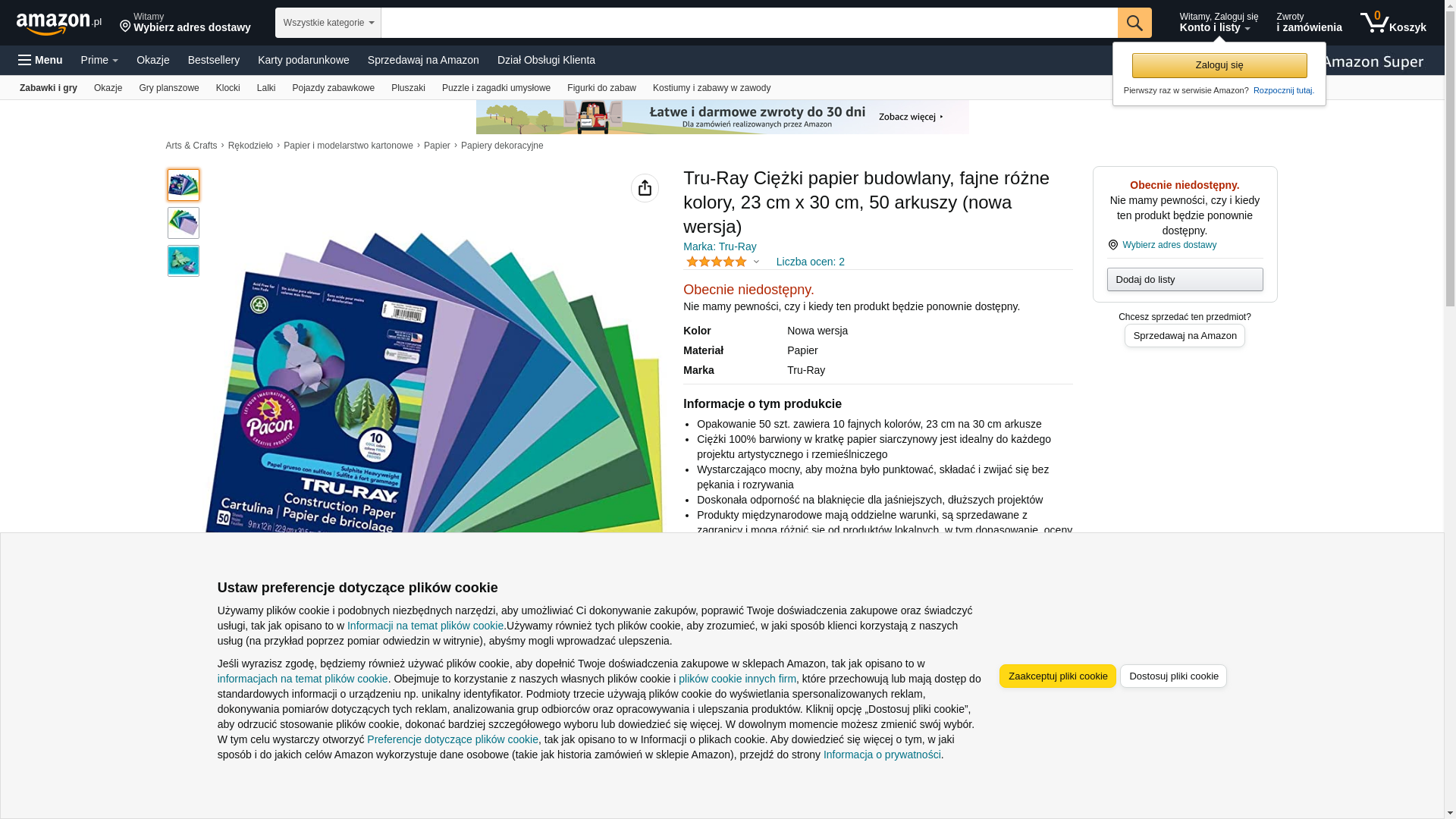Open the Gry planszowe category tab
Viewport: 1456px width, 819px height.
(169, 88)
